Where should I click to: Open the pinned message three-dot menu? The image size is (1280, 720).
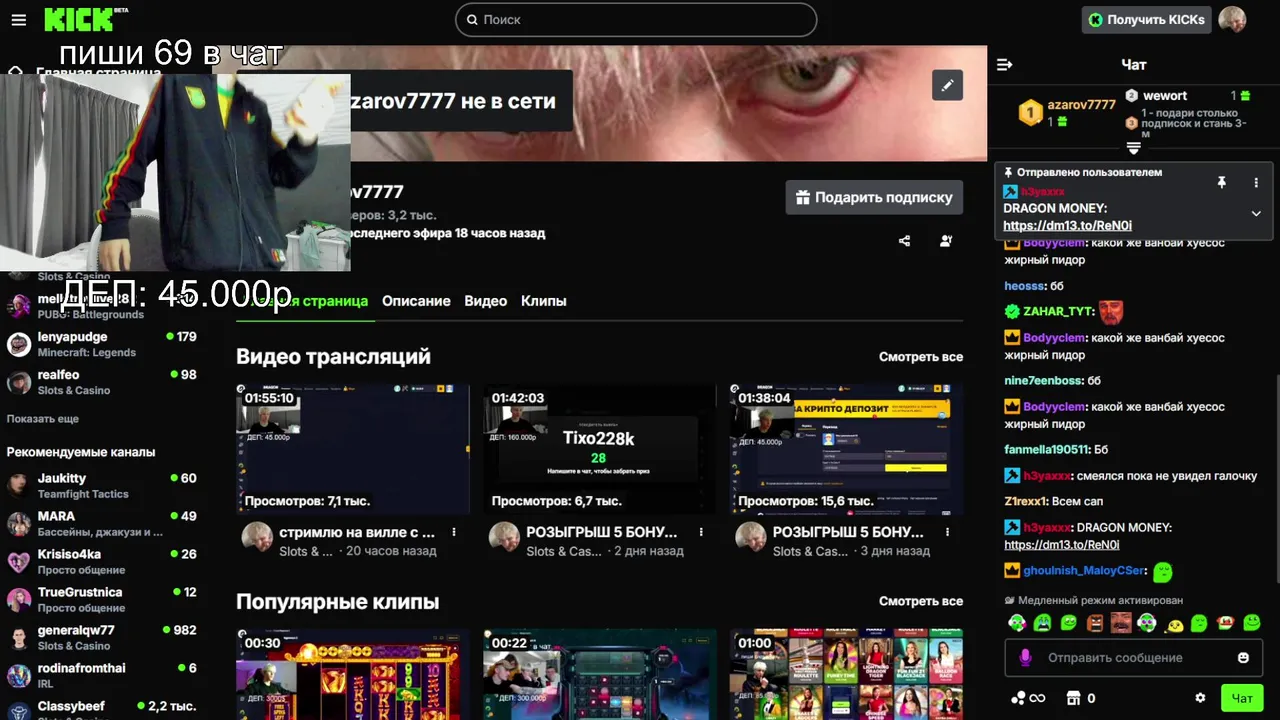pyautogui.click(x=1256, y=183)
